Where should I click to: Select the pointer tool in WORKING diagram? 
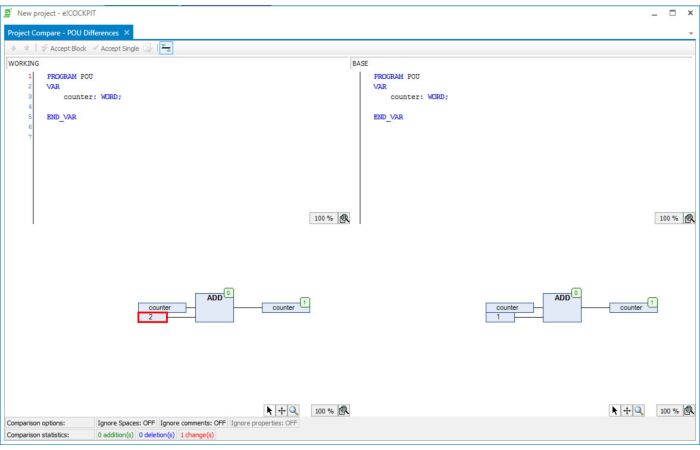tap(268, 410)
